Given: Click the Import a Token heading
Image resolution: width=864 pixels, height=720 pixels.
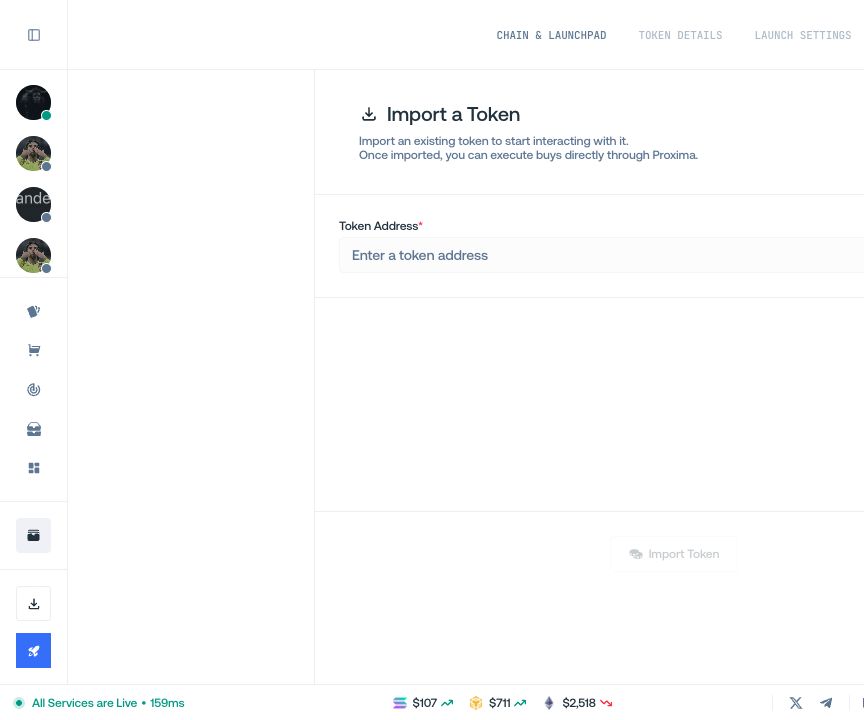Looking at the screenshot, I should tap(453, 115).
